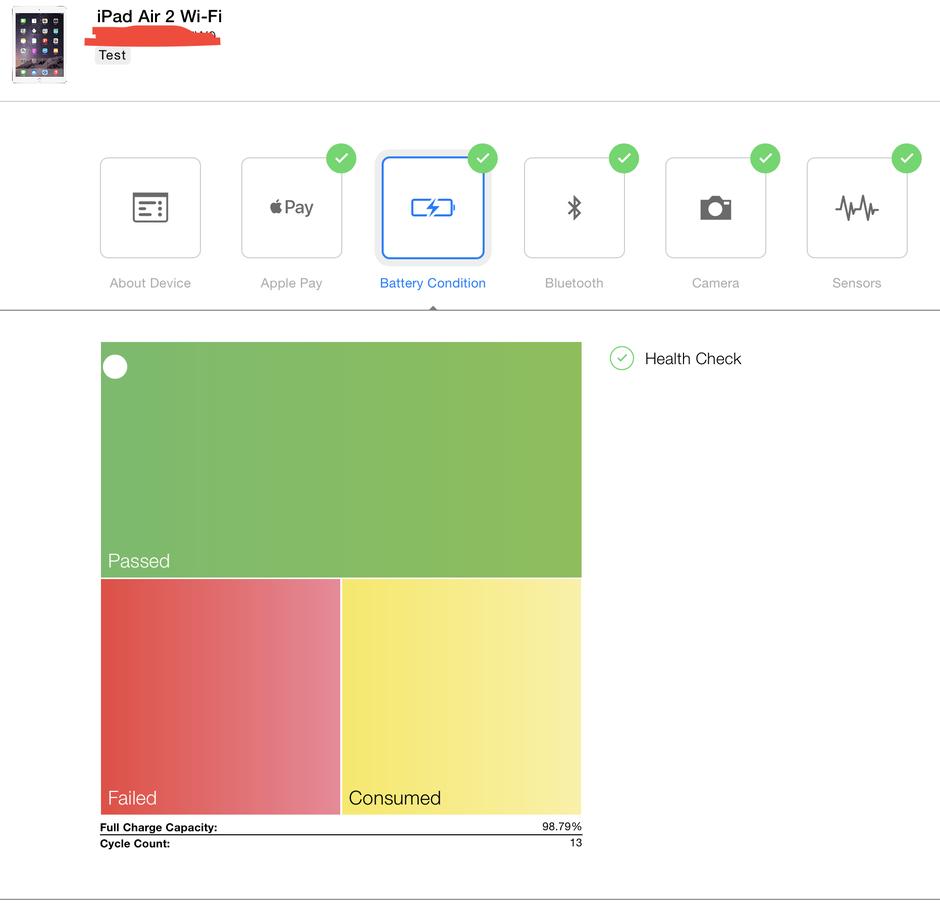Click the Full Charge Capacity label
940x917 pixels.
(x=159, y=827)
